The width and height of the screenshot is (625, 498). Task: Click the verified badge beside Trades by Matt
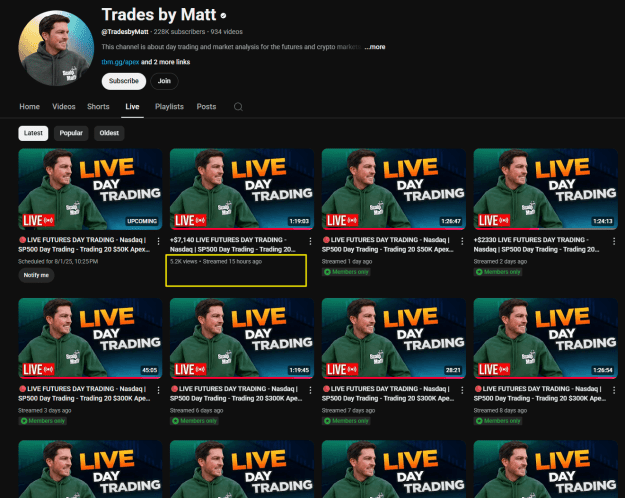224,16
